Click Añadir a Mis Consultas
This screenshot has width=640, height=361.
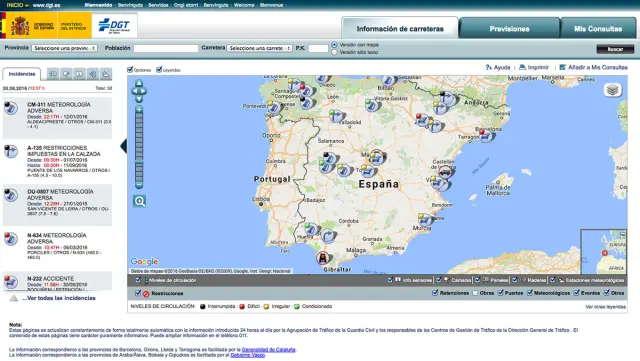tap(598, 67)
